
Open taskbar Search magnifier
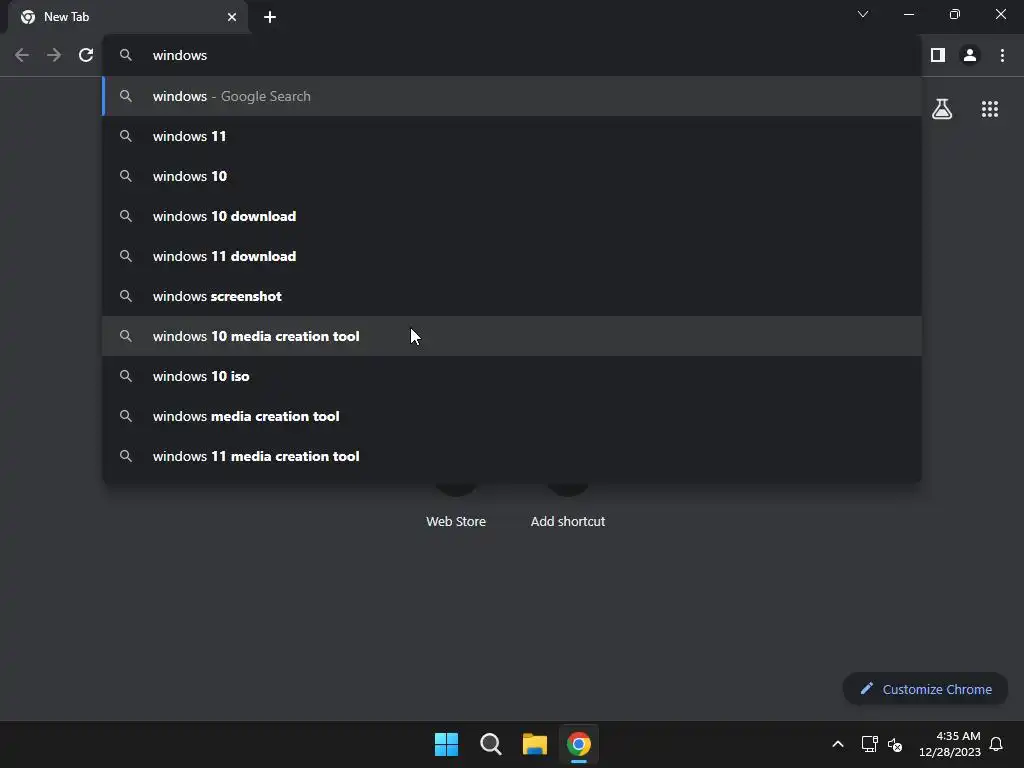(x=490, y=744)
